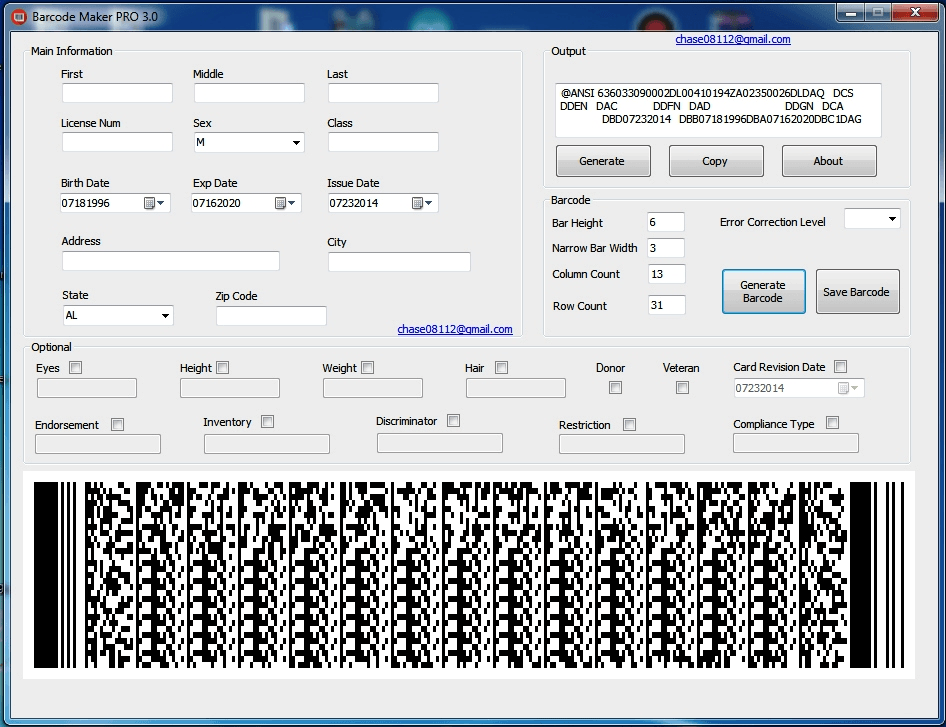
Task: Select the Bar Height input field
Action: pos(666,222)
